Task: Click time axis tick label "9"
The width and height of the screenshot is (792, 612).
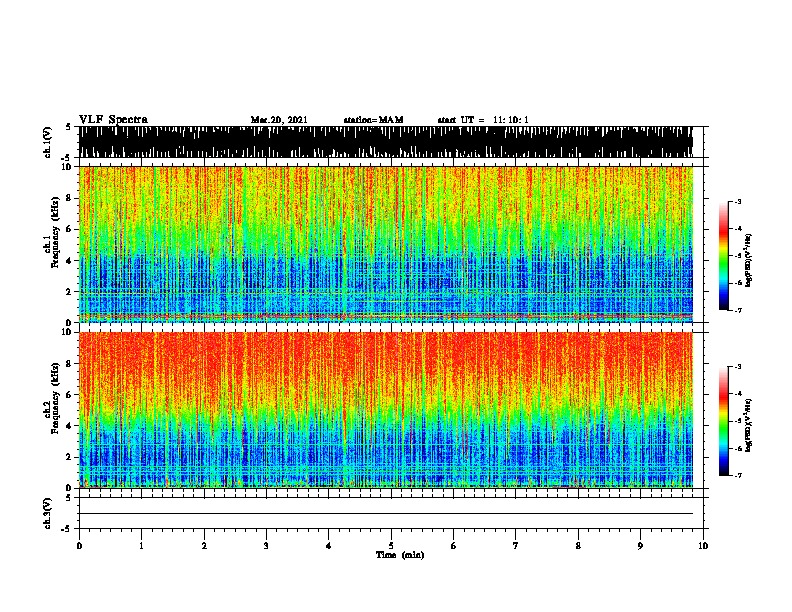Action: [640, 546]
